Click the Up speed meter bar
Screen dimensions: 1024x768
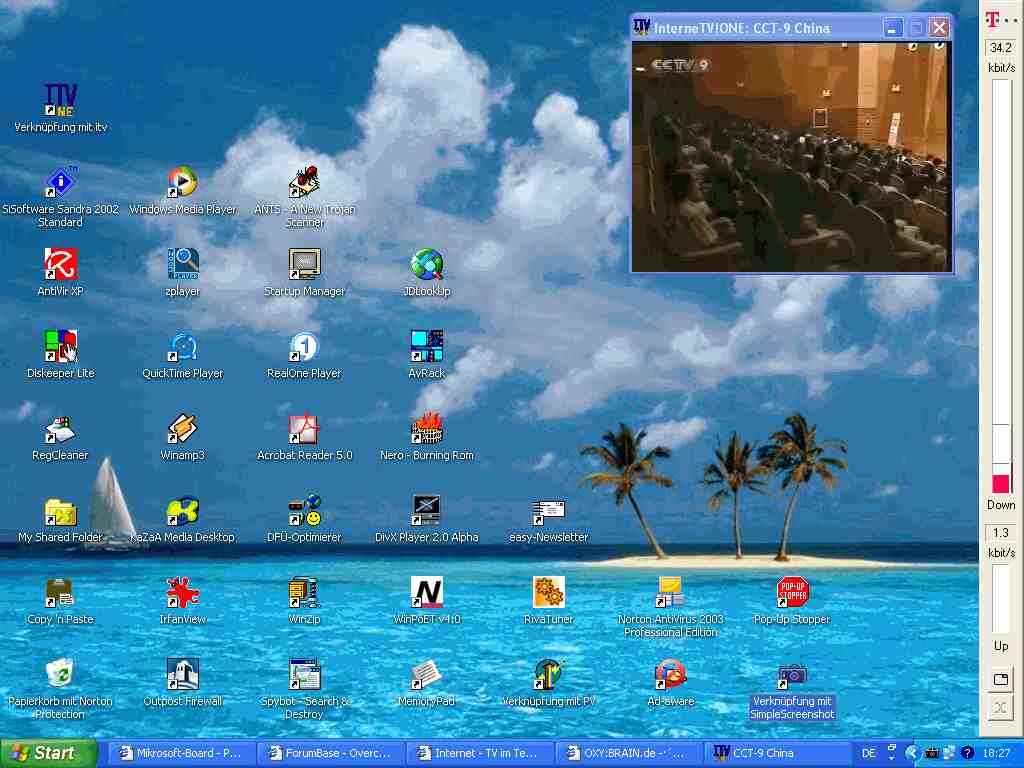click(1001, 600)
